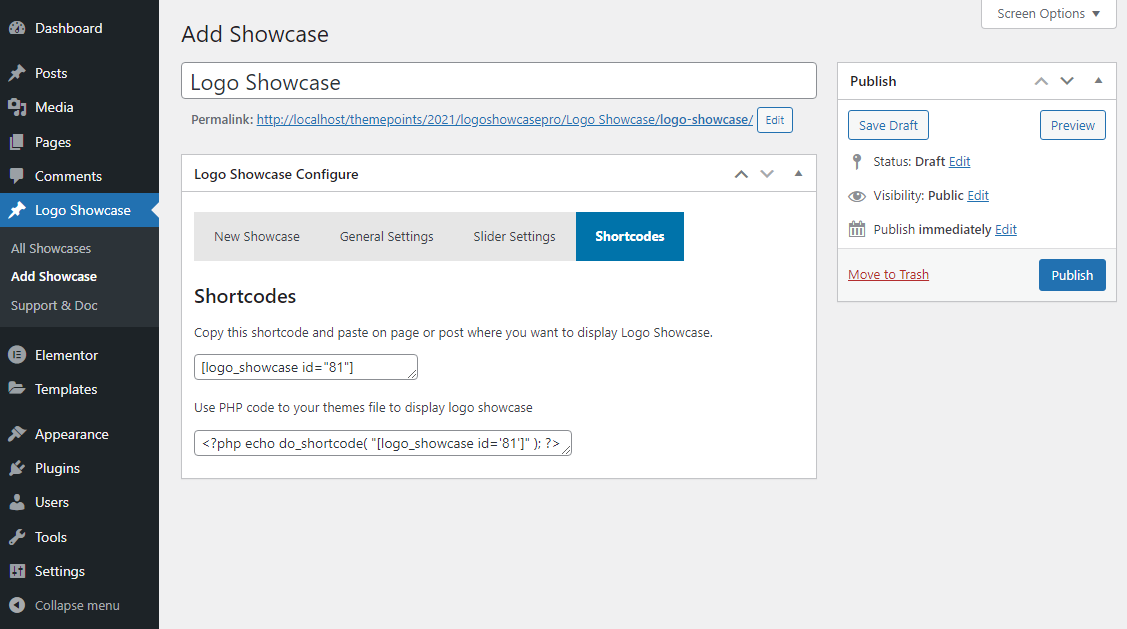Screen dimensions: 1127x629
Task: Open the Appearance menu
Action: 79,434
